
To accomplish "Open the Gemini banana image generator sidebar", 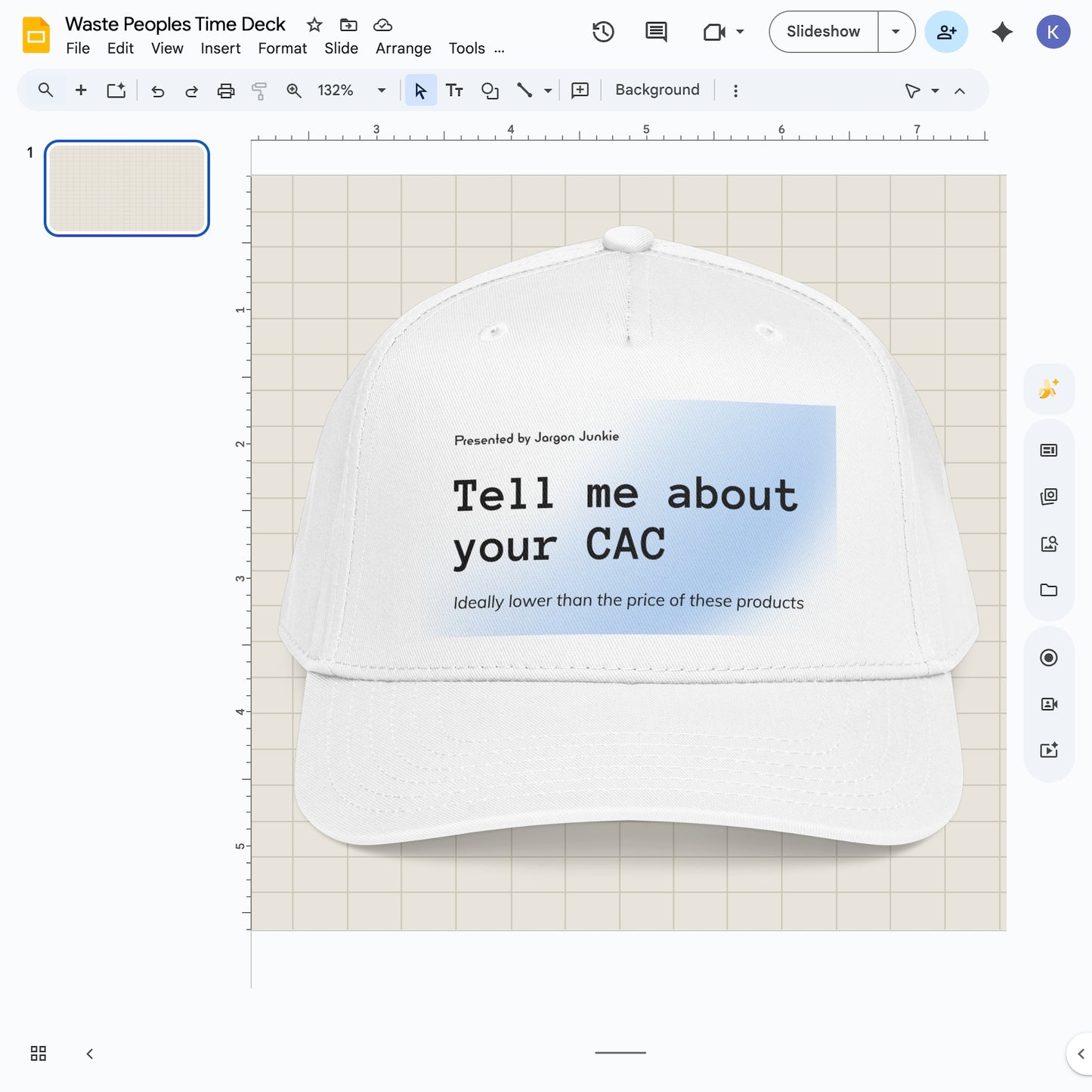I will click(x=1049, y=388).
